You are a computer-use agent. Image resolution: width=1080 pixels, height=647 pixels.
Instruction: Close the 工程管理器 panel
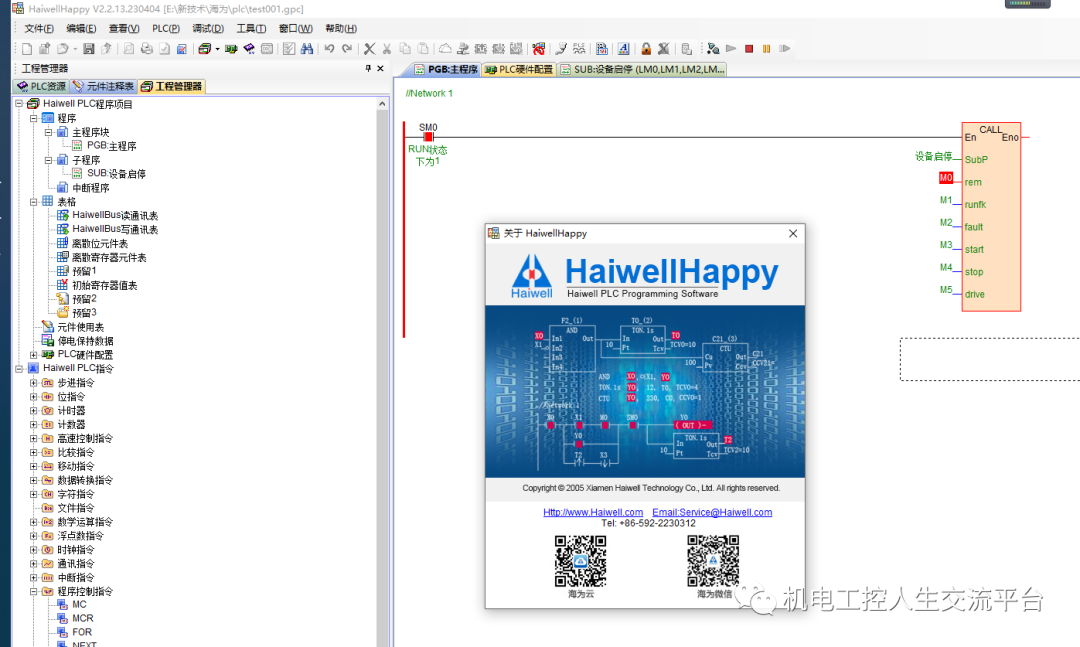tap(380, 68)
